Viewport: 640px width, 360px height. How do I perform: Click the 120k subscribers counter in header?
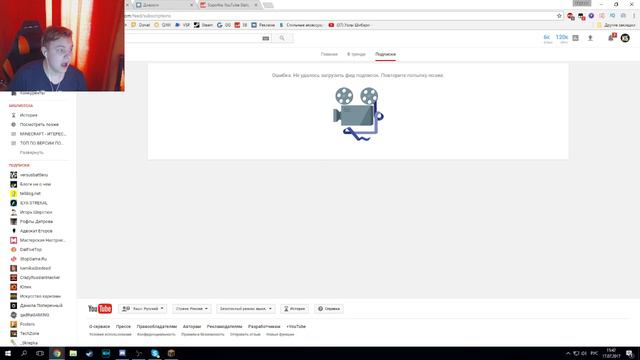click(562, 38)
